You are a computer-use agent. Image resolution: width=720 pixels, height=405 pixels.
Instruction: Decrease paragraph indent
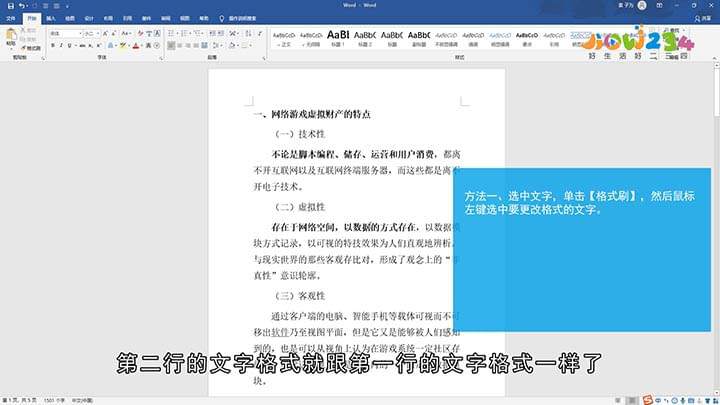(213, 34)
